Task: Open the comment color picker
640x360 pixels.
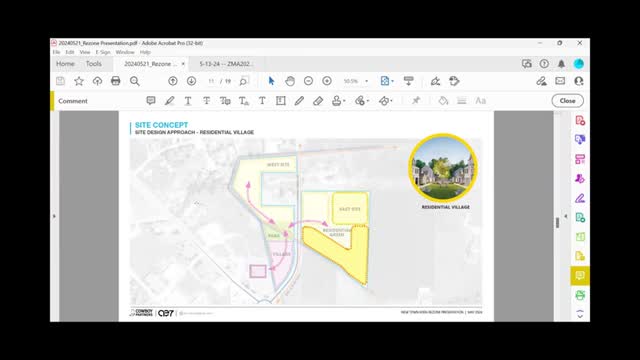Action: pos(443,100)
